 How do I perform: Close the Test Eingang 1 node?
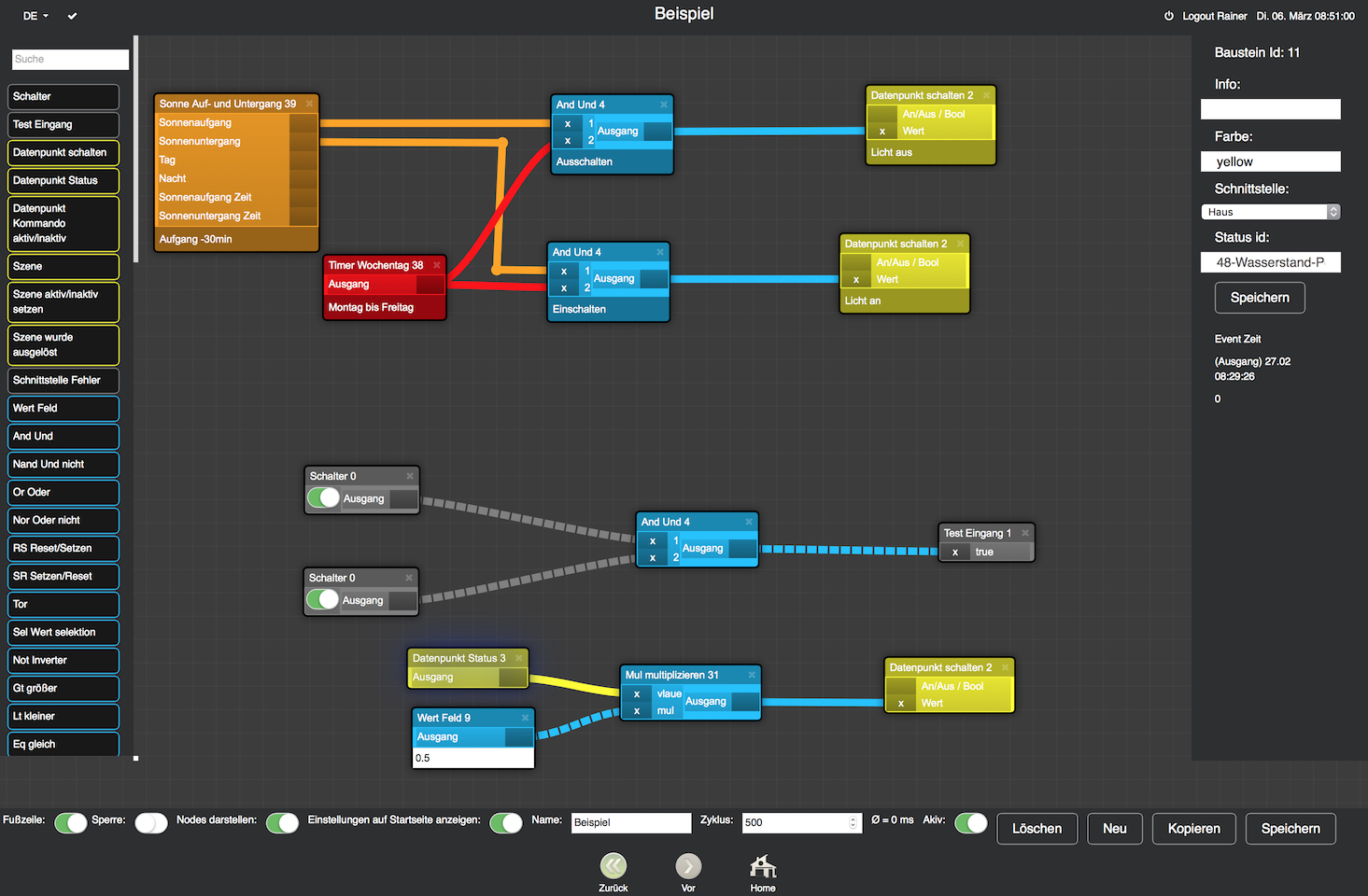[x=1024, y=533]
